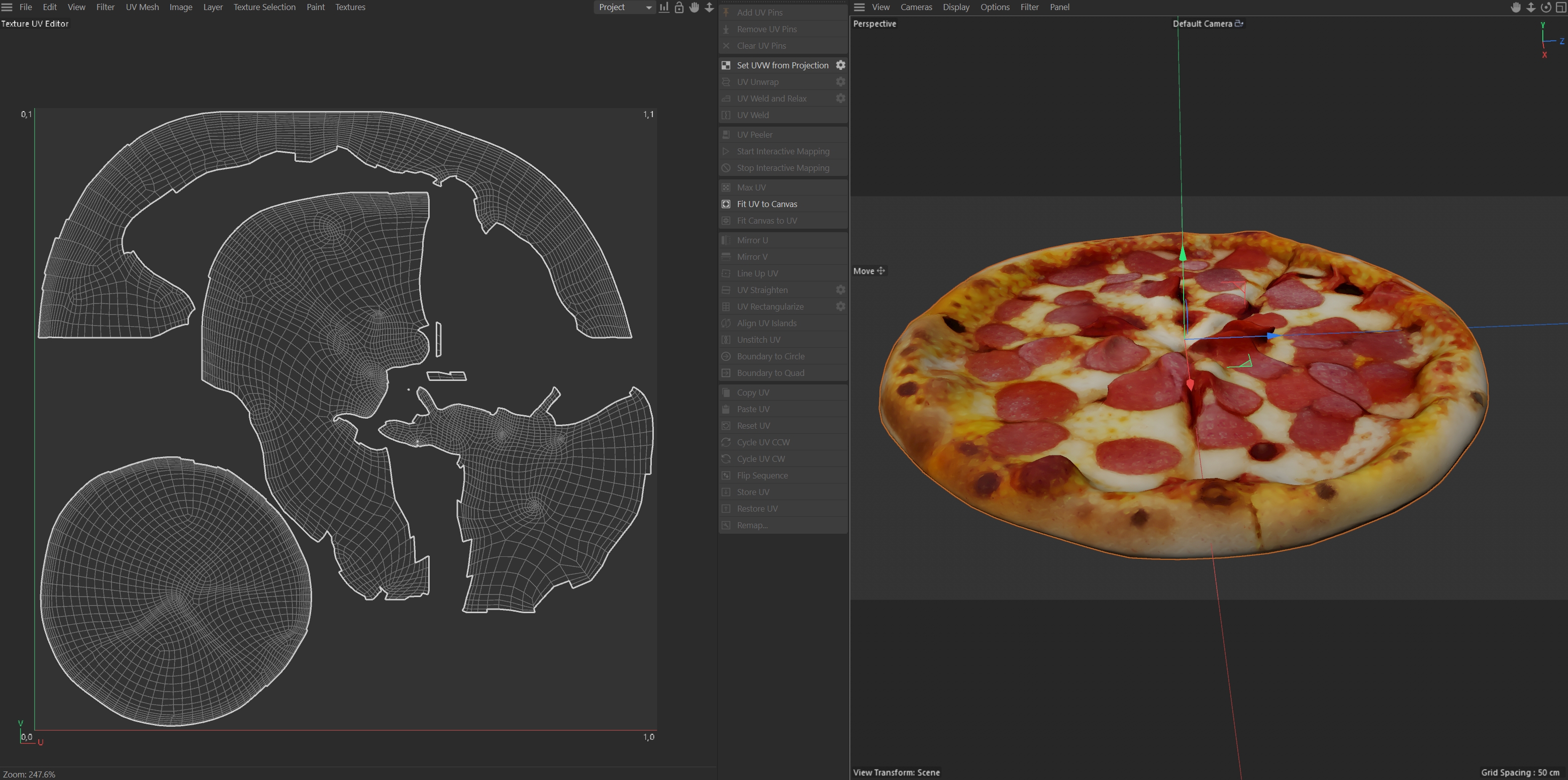Open Set UVW from Projection settings gear
This screenshot has width=1568, height=780.
(841, 65)
